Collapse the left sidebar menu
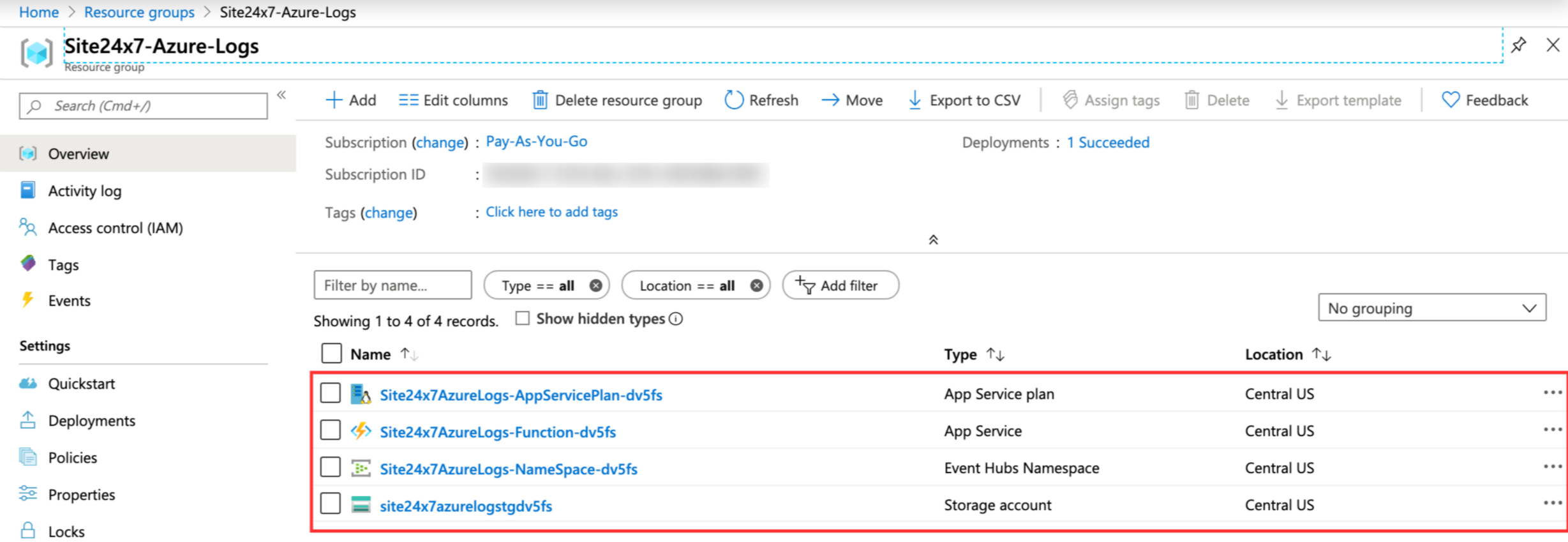1568x542 pixels. coord(281,95)
